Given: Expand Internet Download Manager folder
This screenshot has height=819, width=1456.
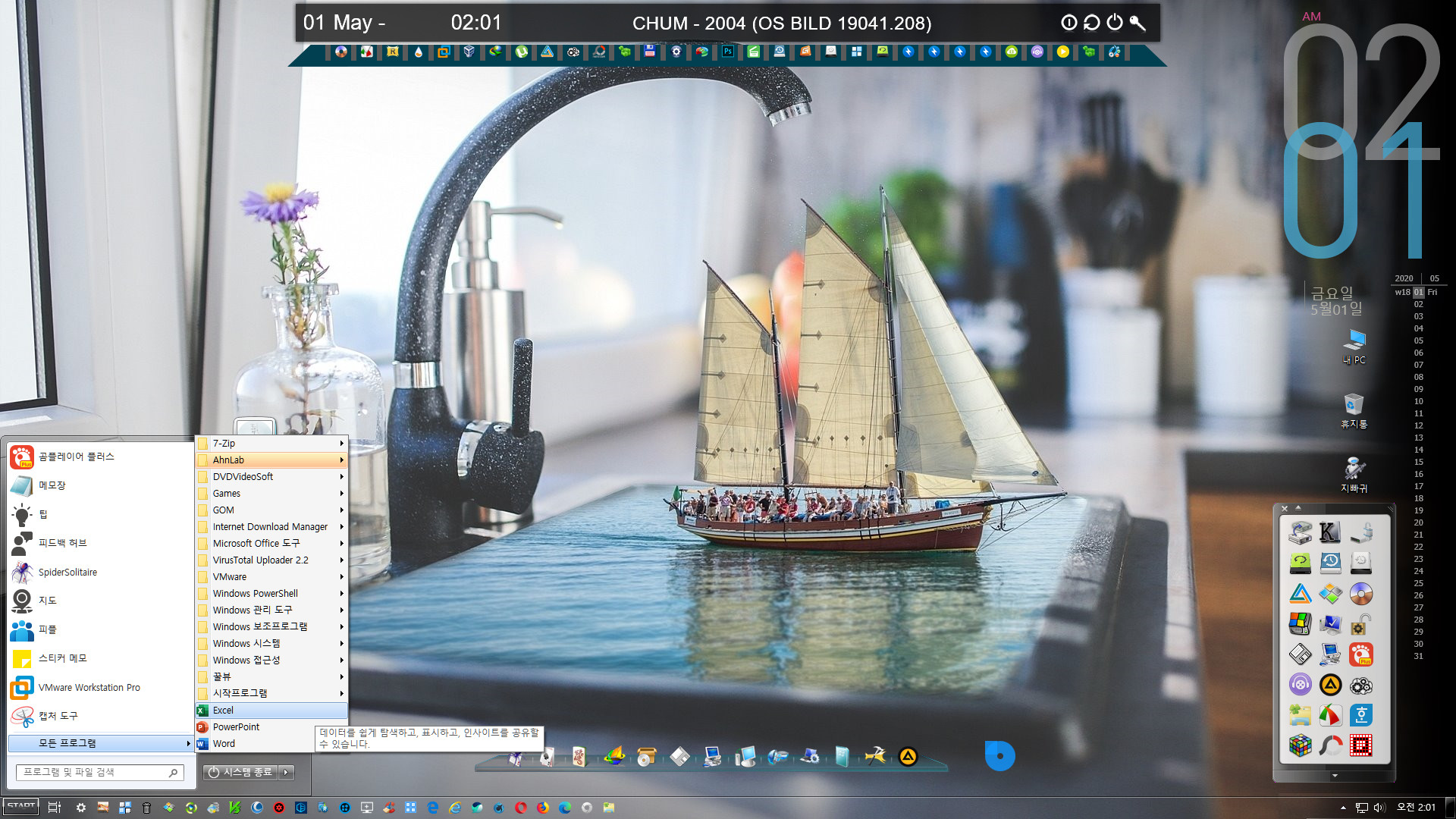Looking at the screenshot, I should pos(271,527).
